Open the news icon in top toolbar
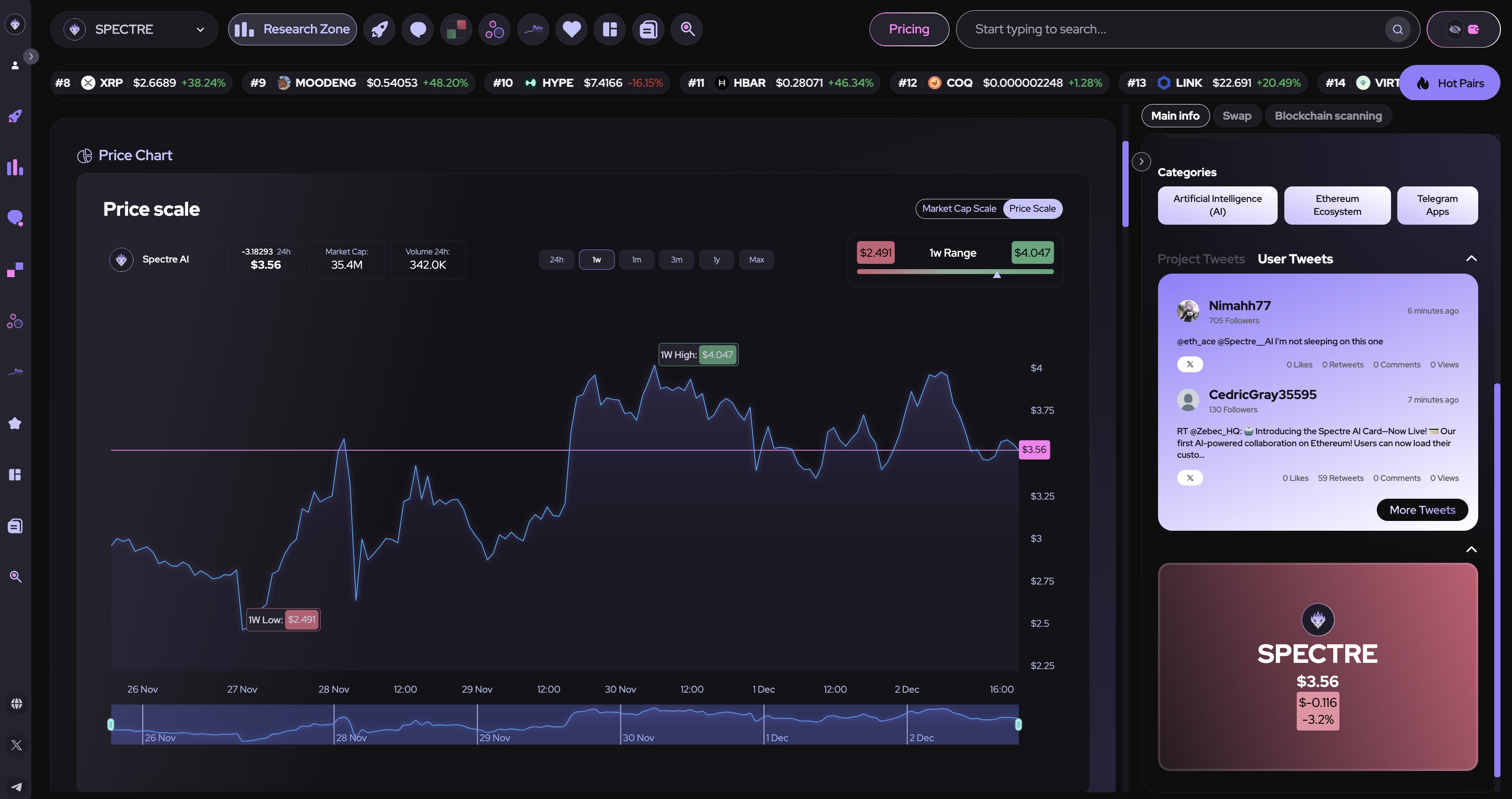Screen dimensions: 1512x799 (648, 29)
